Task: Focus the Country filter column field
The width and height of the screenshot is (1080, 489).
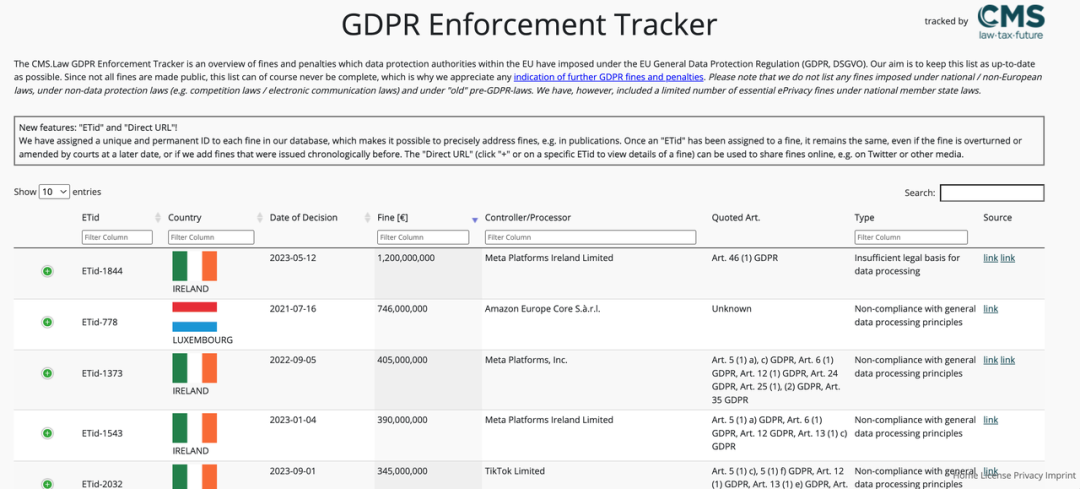Action: 211,237
